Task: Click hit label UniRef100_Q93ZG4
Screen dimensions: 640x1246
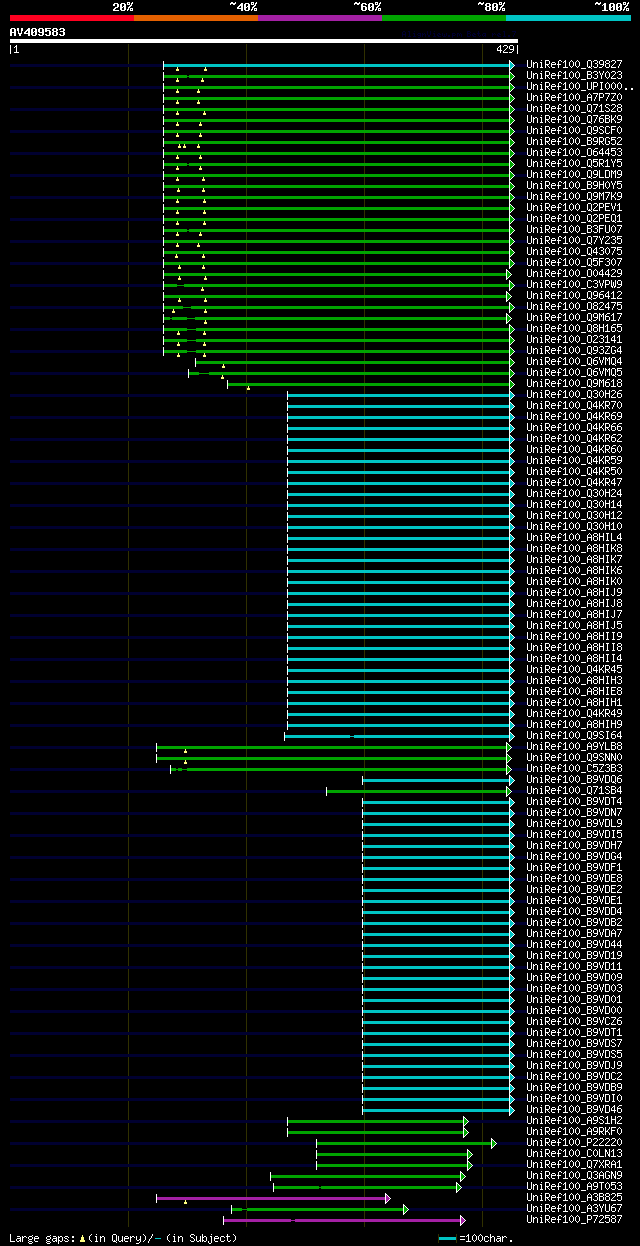Action: [x=574, y=351]
